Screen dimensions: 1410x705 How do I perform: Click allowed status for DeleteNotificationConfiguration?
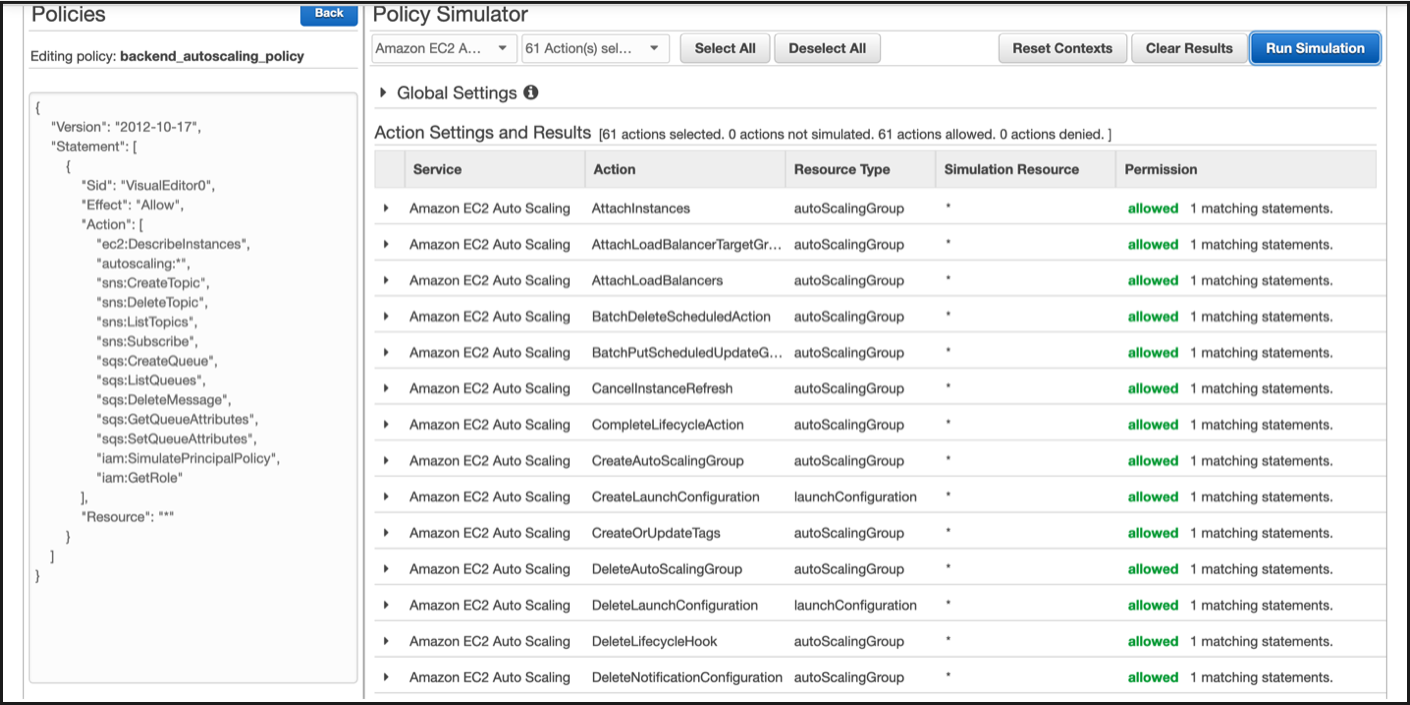pos(1153,677)
